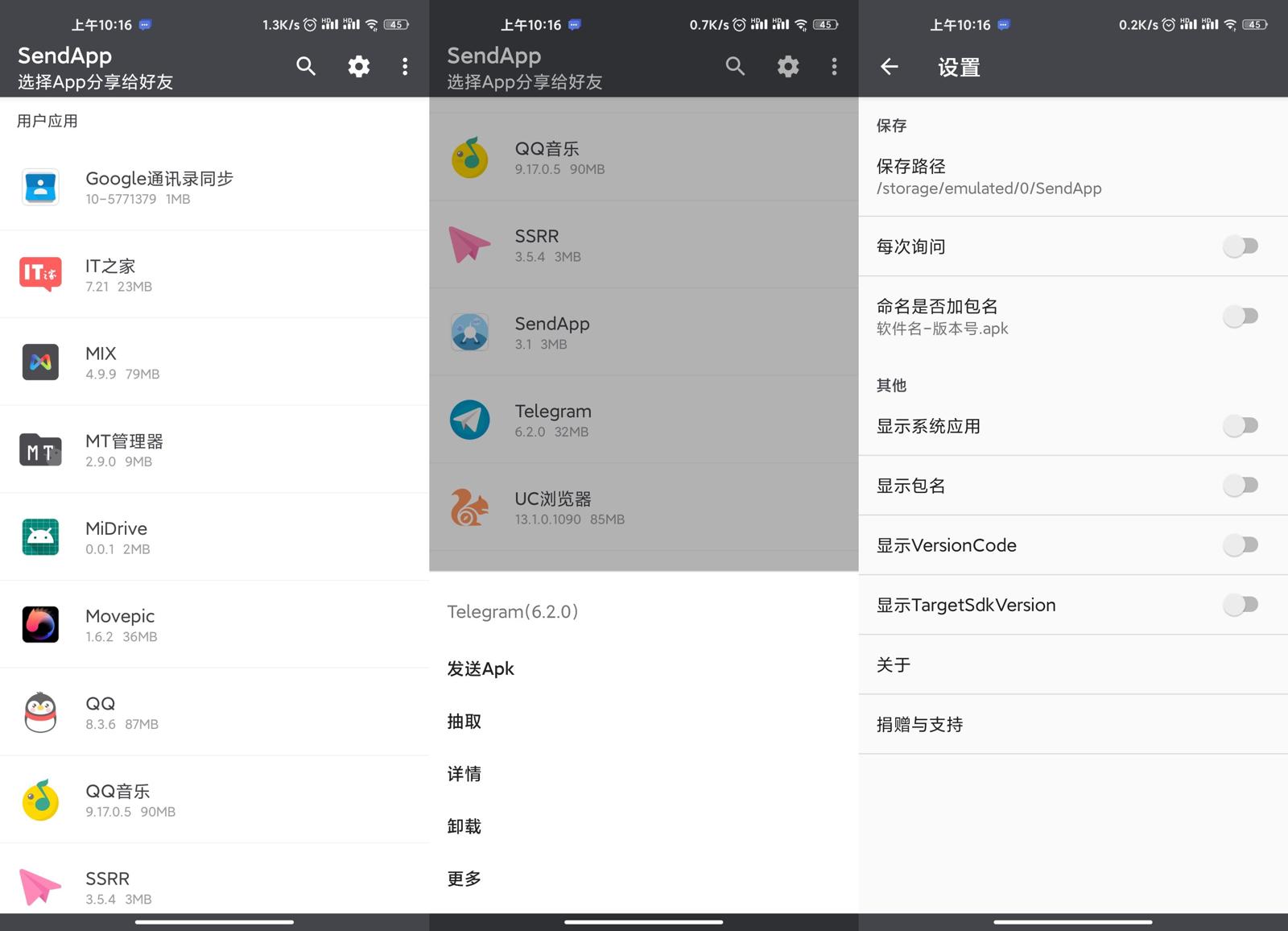Select the MT管理器 app icon
Viewport: 1288px width, 931px height.
[x=40, y=449]
